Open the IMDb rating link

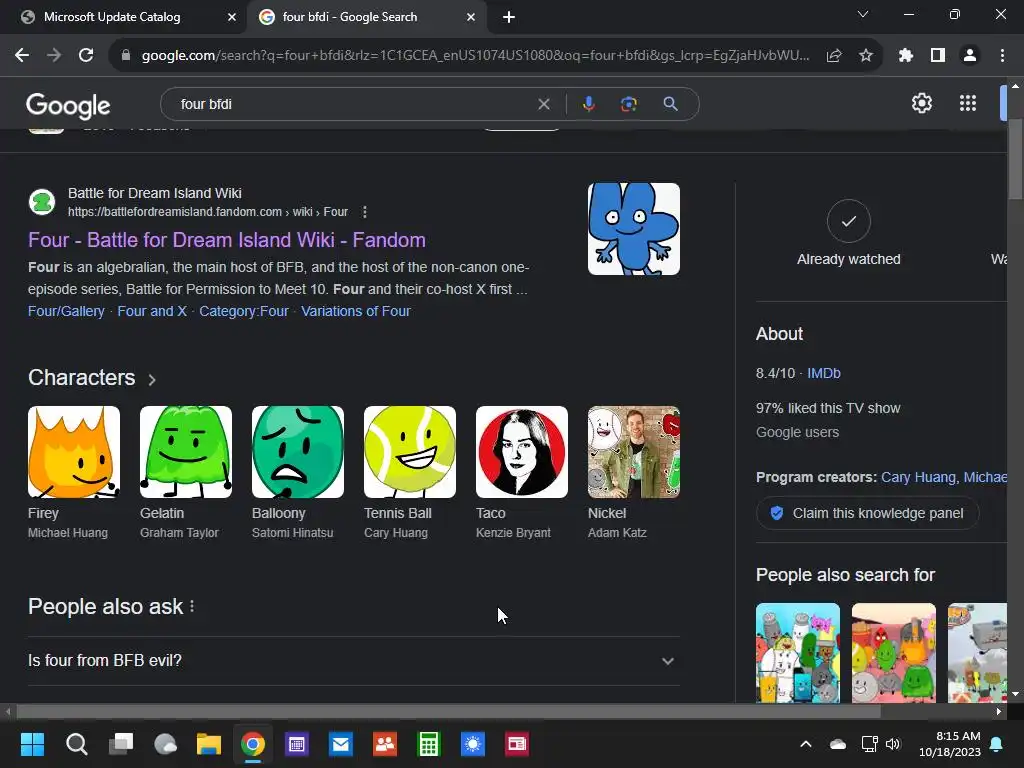coord(824,374)
